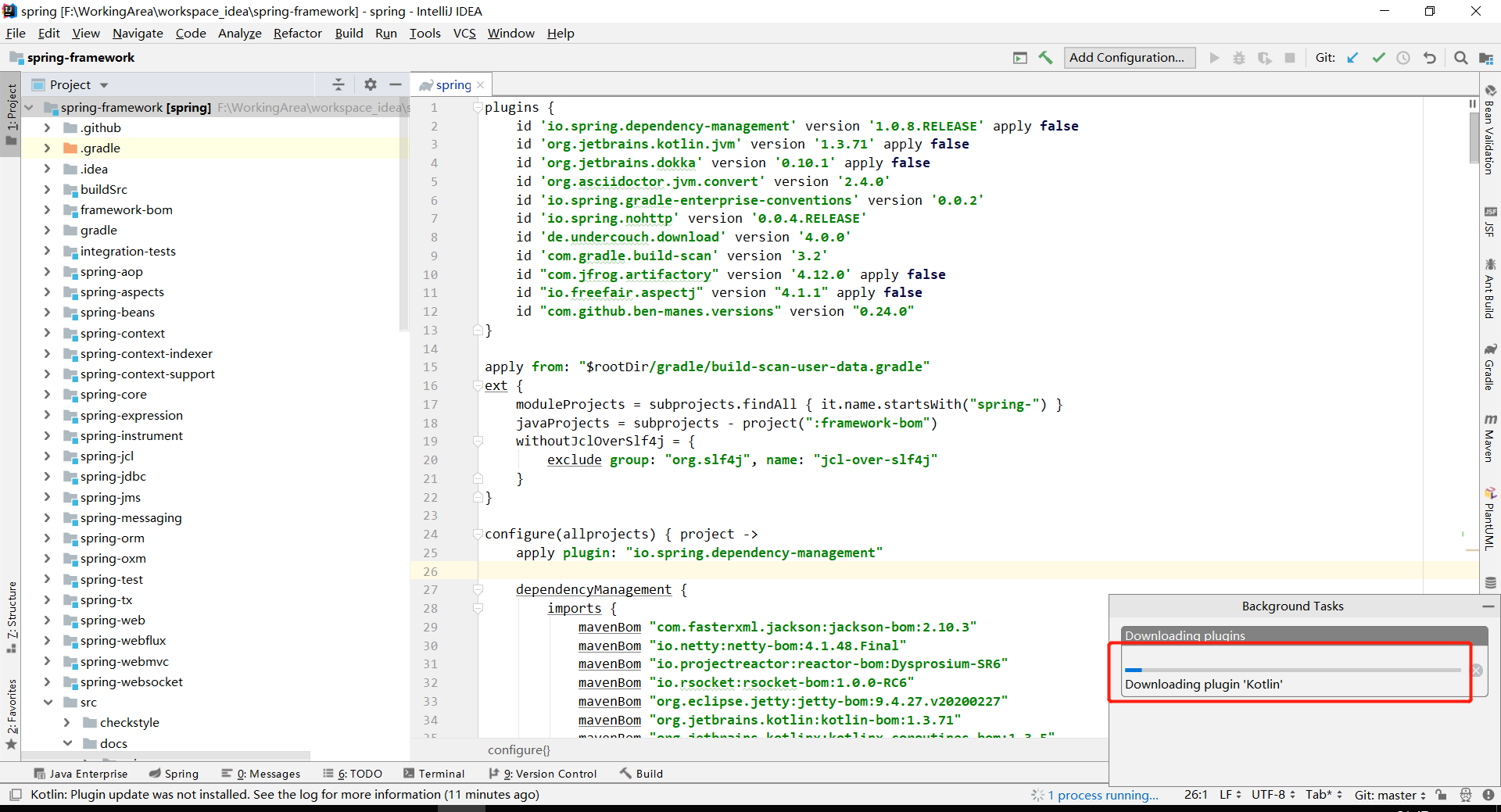Open the Gradle side tool window
The width and height of the screenshot is (1501, 812).
(1490, 367)
